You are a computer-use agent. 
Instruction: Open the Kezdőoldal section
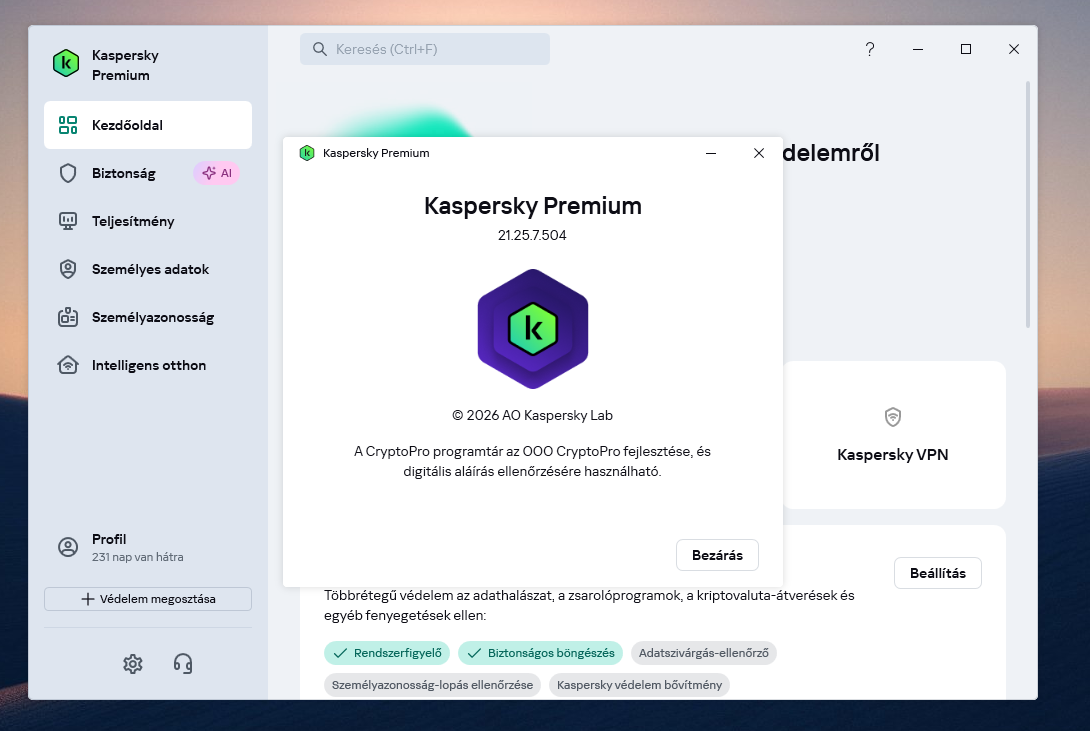click(x=148, y=125)
